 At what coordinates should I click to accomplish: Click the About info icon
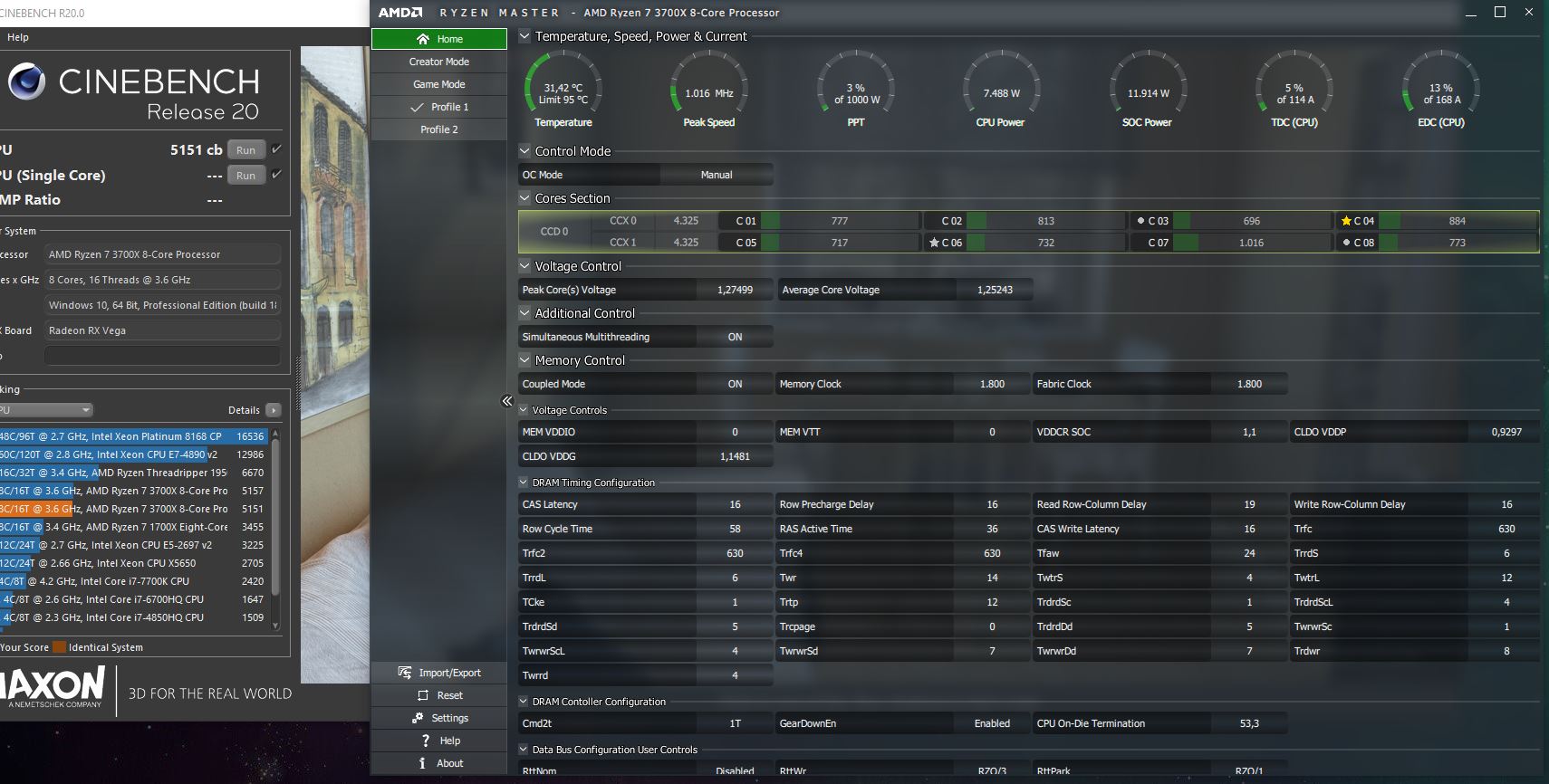(x=422, y=763)
